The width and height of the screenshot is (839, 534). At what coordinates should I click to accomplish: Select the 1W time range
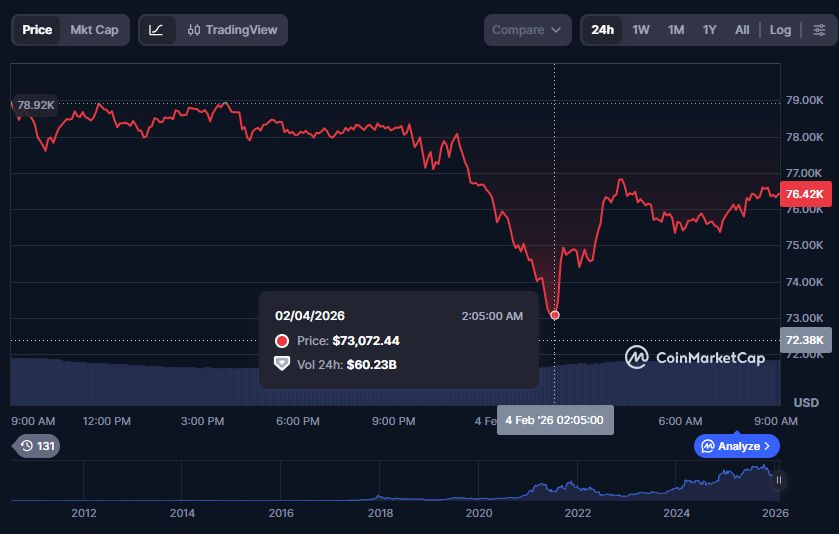pyautogui.click(x=641, y=30)
